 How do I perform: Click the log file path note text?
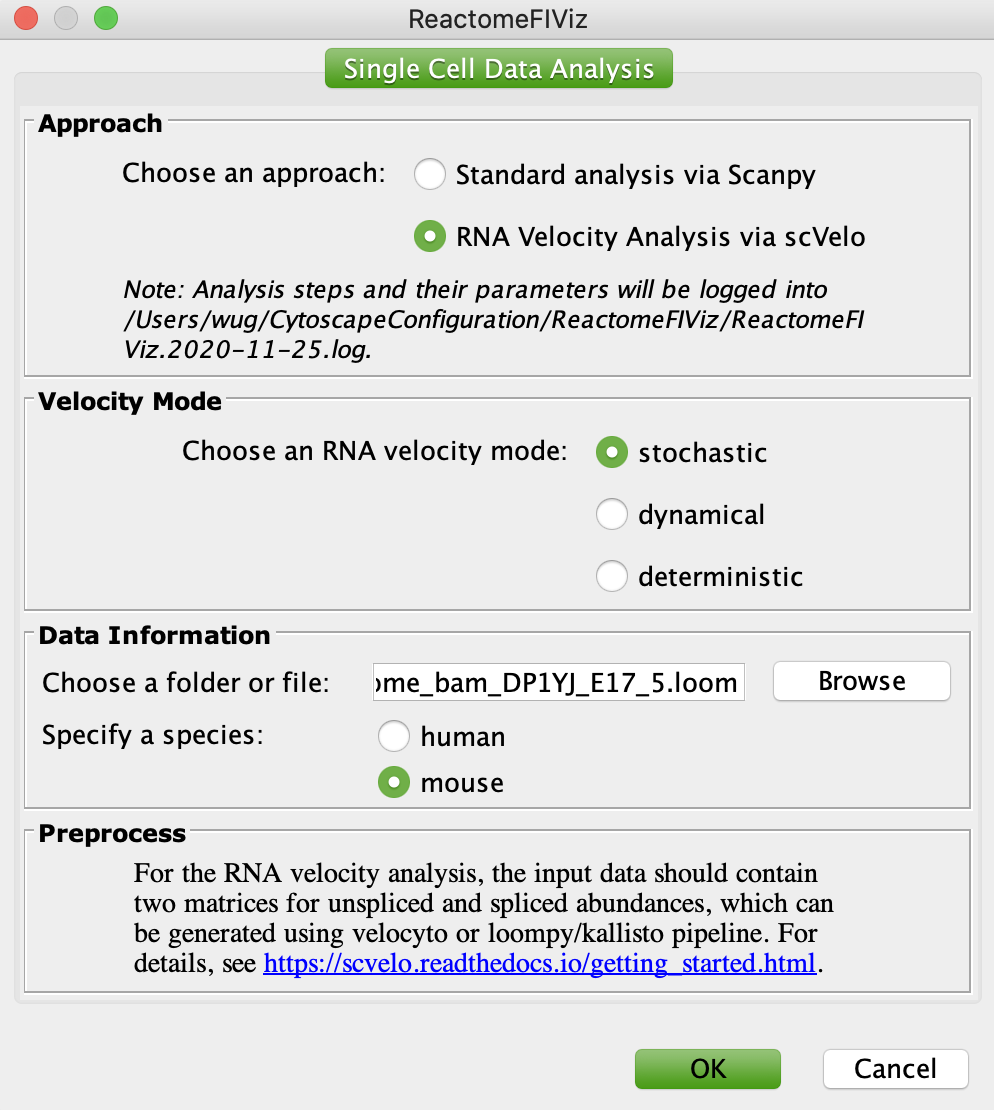pyautogui.click(x=493, y=319)
